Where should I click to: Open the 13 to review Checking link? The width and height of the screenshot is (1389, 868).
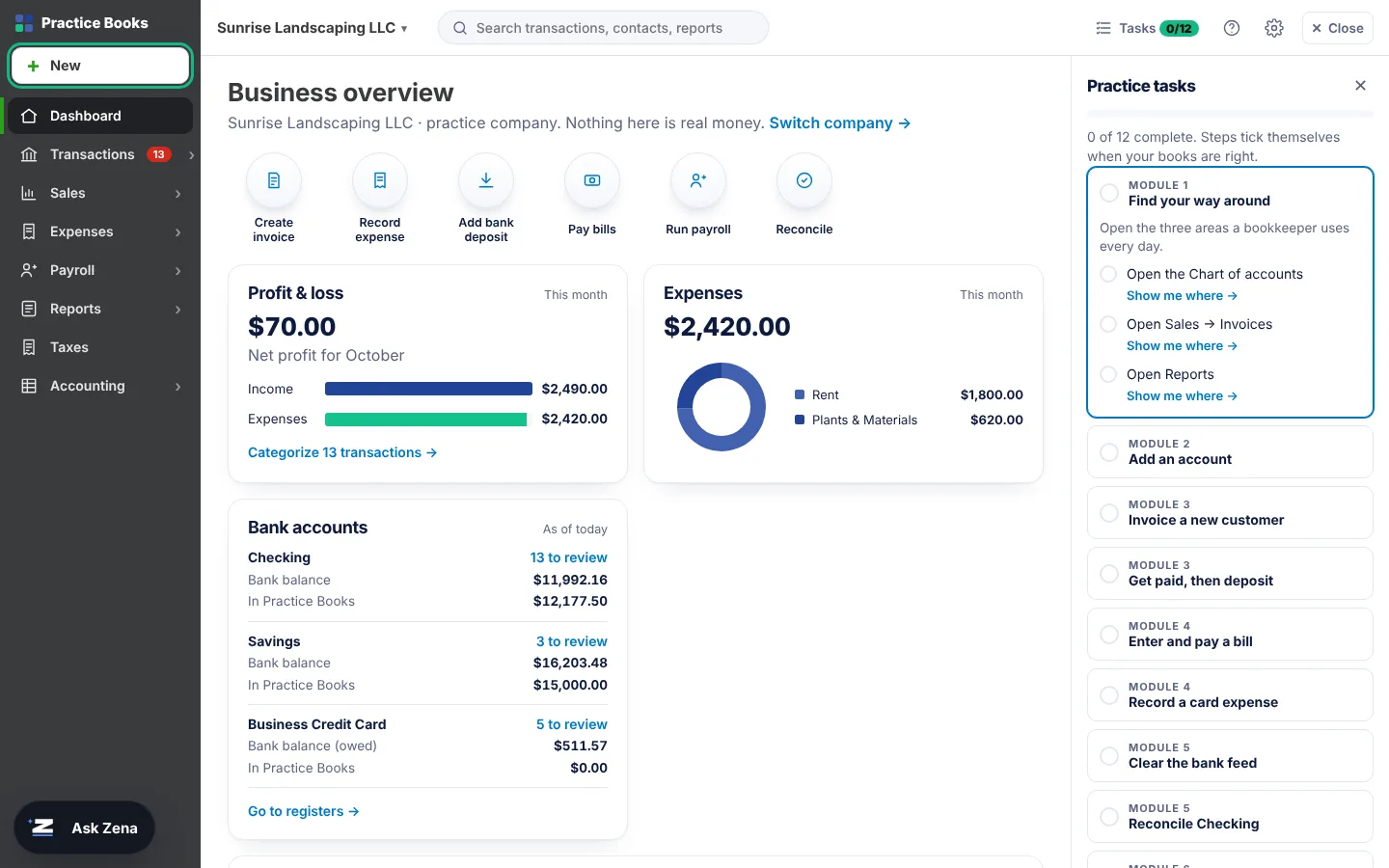click(569, 557)
